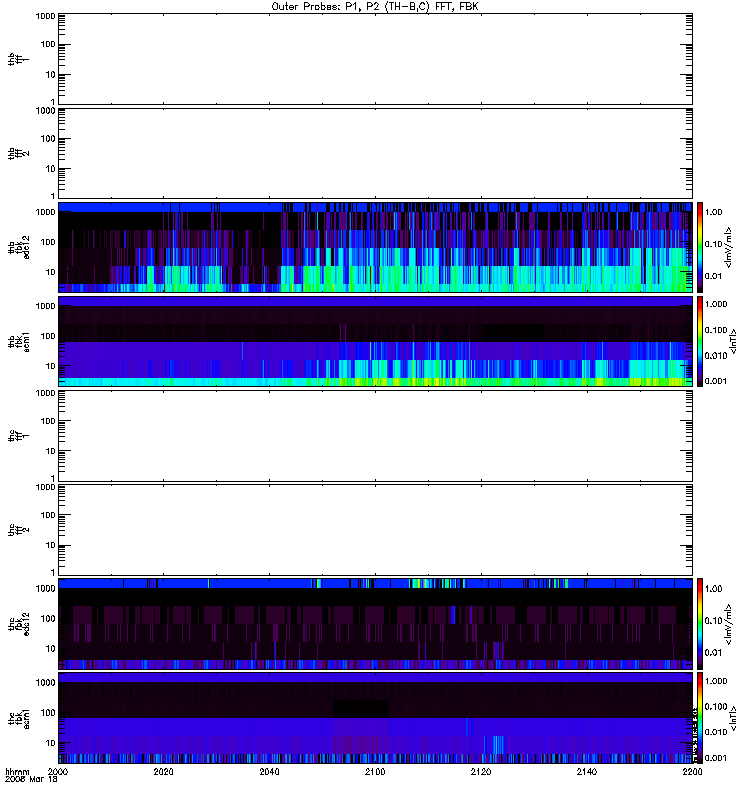Screen dimensions: 750x800
Task: Click the 1000 y-axis tick of thb fbk edc12 panel
Action: click(45, 212)
